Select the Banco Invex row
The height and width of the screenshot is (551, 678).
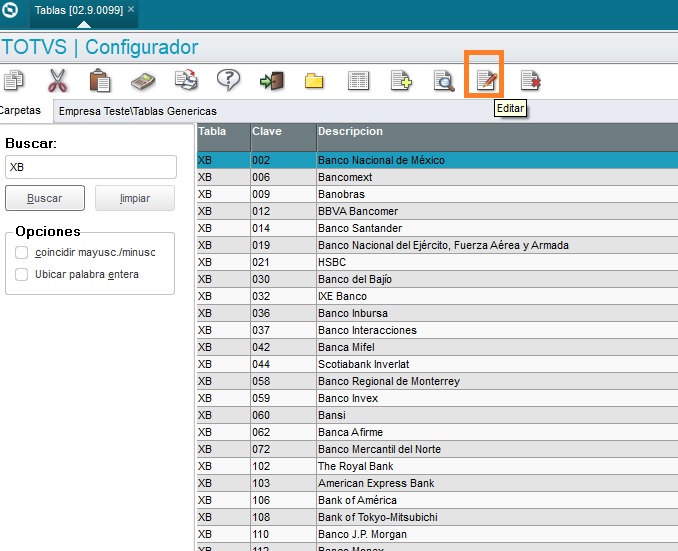(x=438, y=398)
